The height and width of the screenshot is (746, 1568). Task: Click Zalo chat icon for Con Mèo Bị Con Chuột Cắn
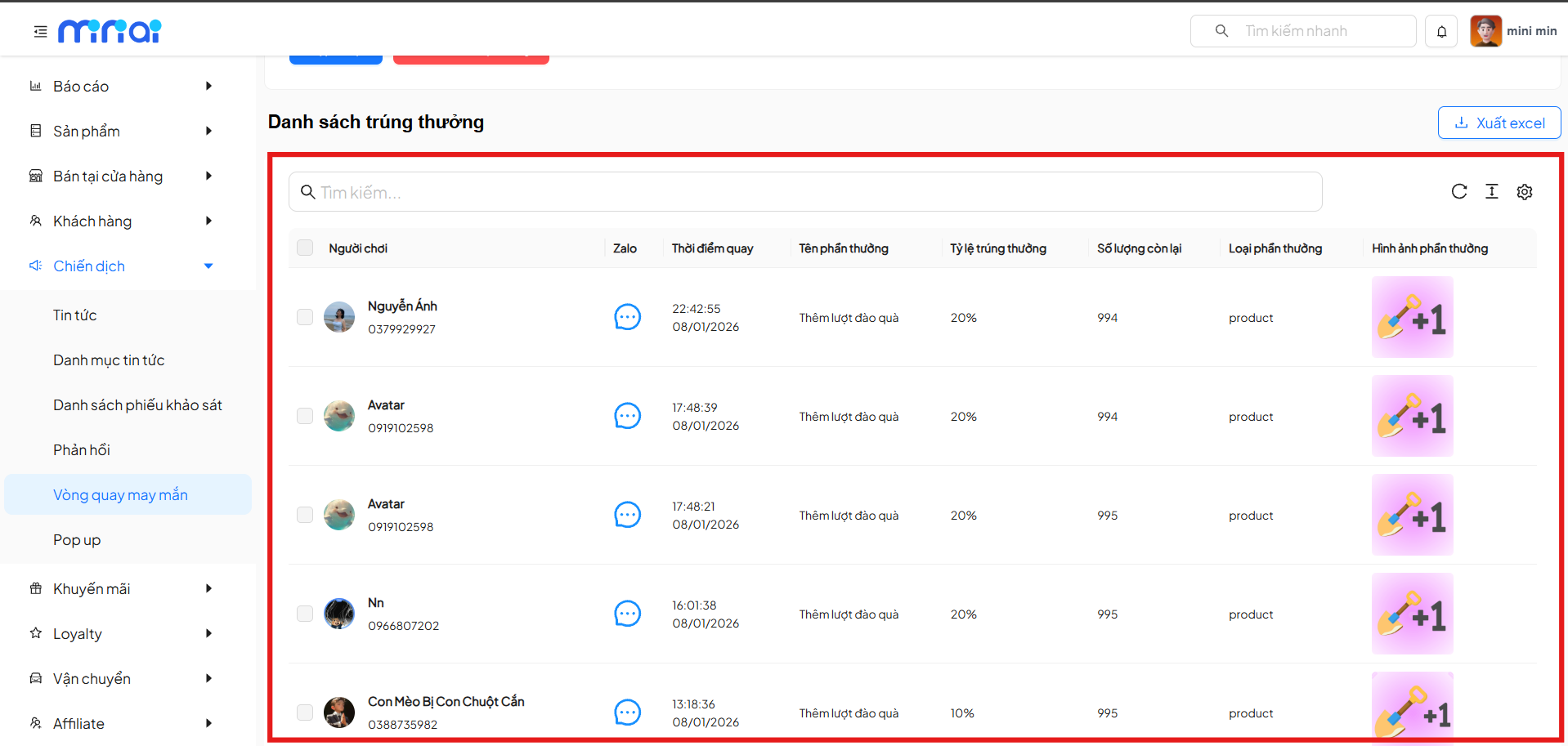(x=627, y=712)
